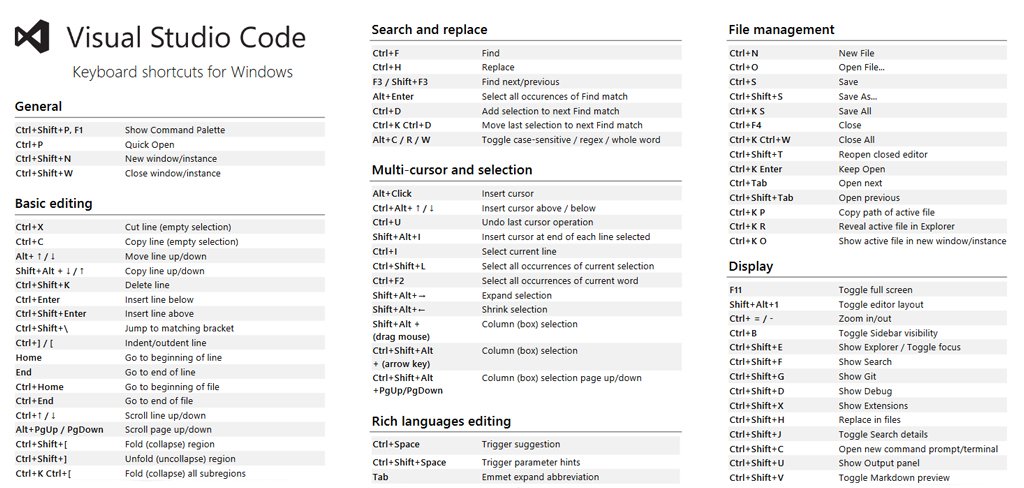
Task: Click 'Fold (collapse) all subregions' text
Action: 185,473
